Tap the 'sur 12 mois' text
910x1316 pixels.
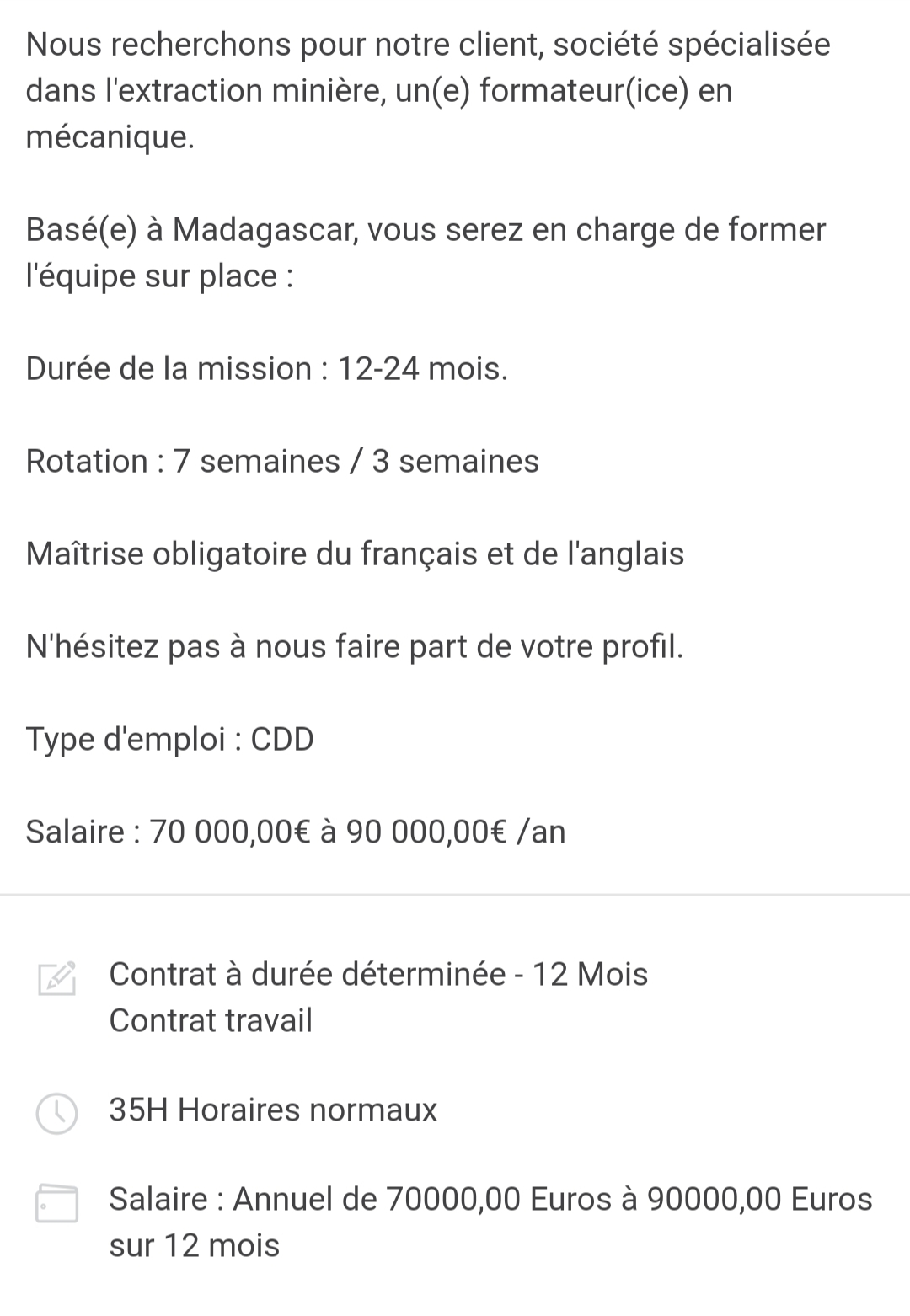[195, 1245]
